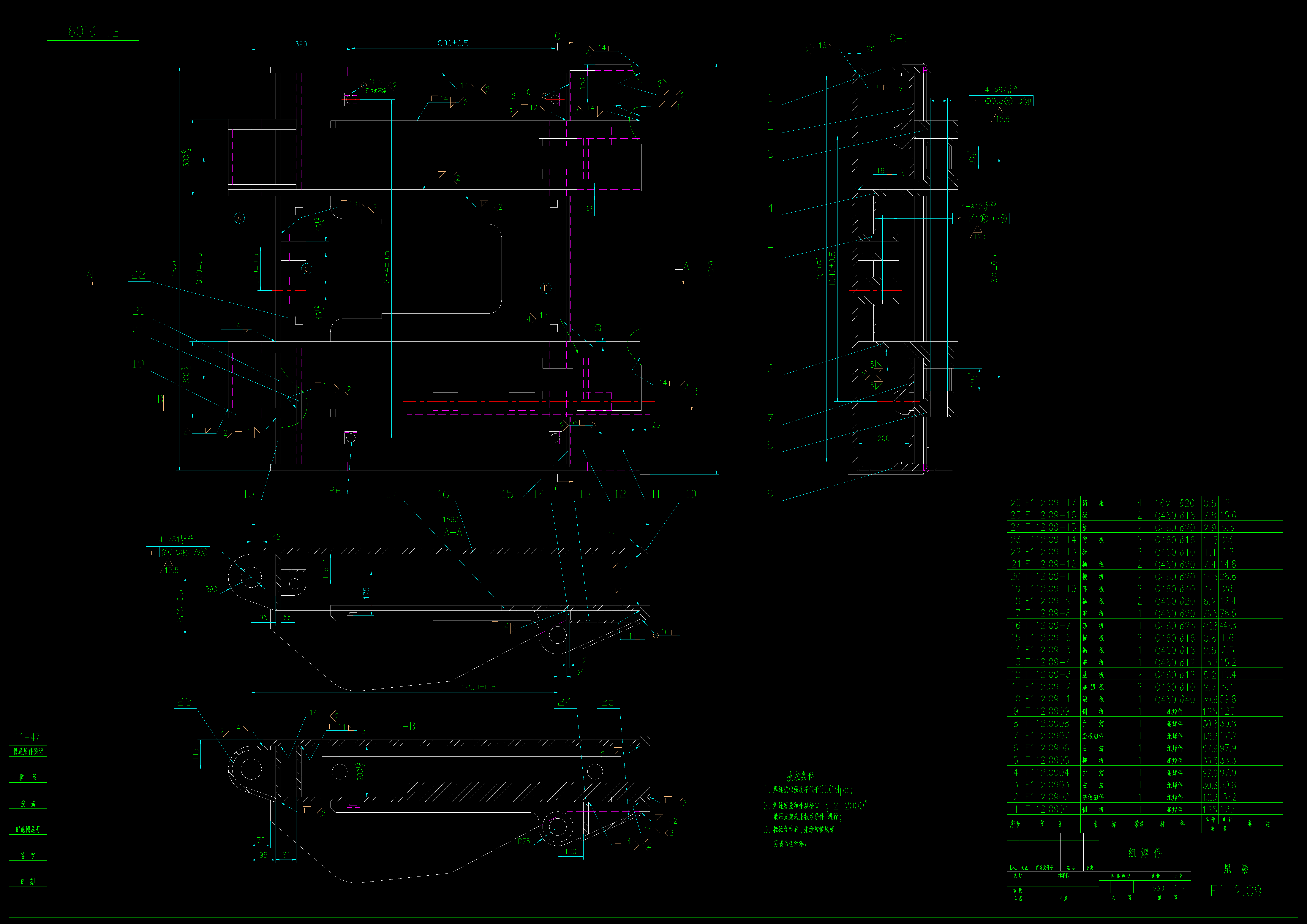Click the 顶板 part name cell
The width and height of the screenshot is (1307, 924).
click(x=1093, y=626)
